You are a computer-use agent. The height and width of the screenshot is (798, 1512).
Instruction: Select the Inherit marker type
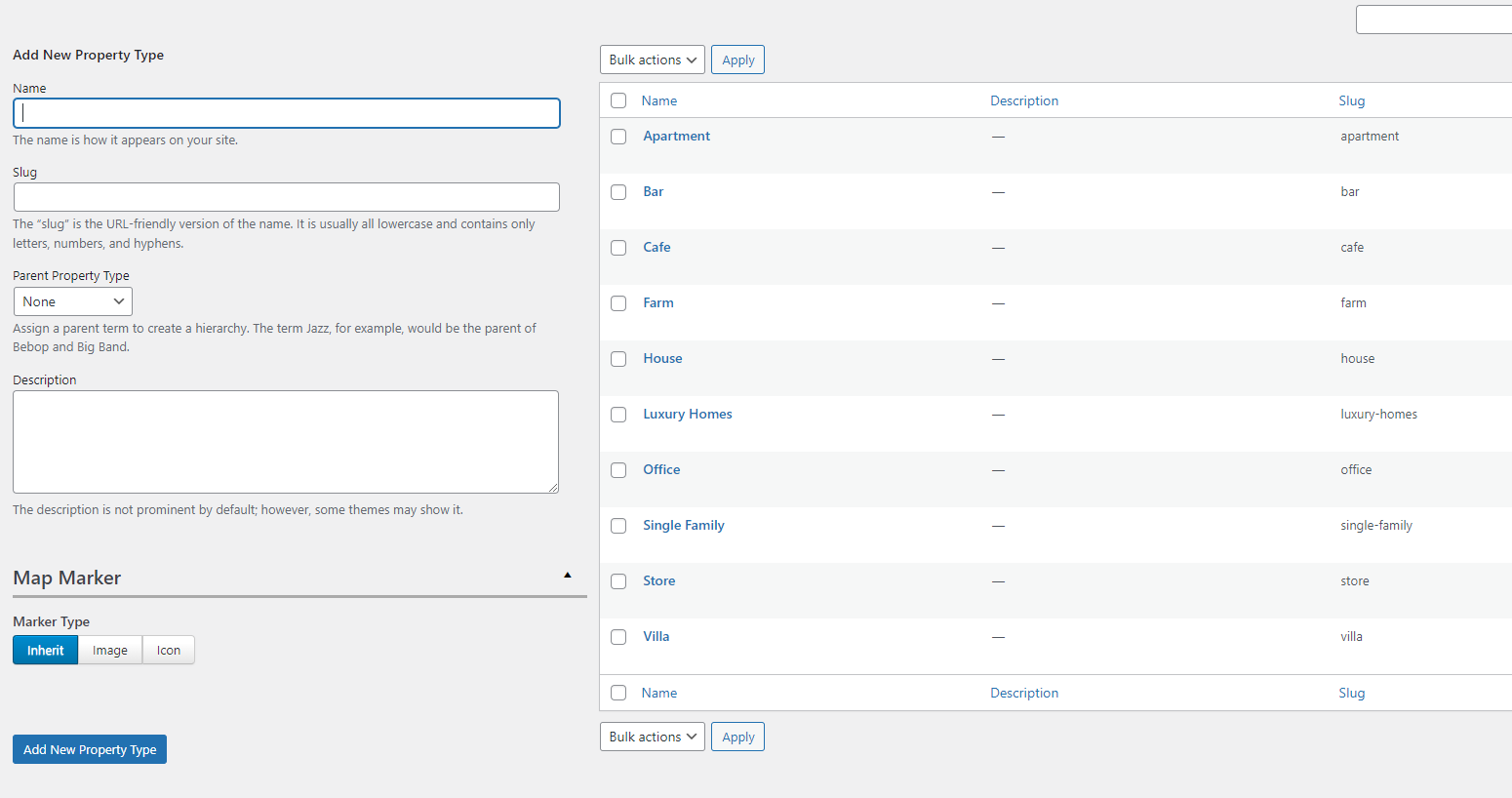point(45,651)
